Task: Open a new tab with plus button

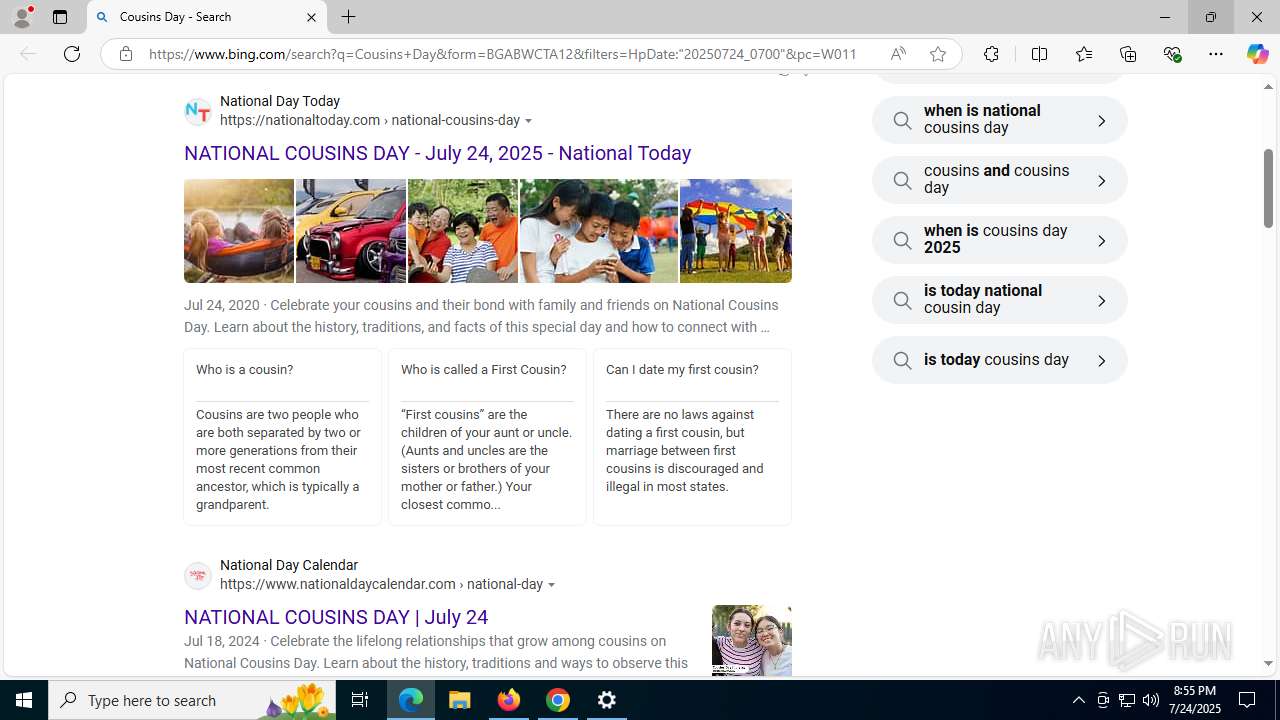Action: pyautogui.click(x=349, y=17)
